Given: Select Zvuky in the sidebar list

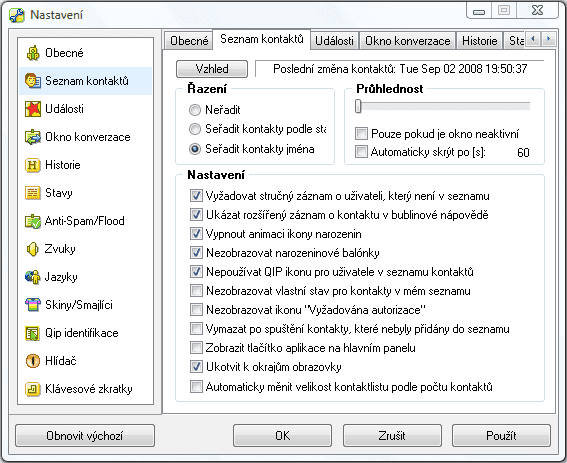Looking at the screenshot, I should (x=86, y=249).
